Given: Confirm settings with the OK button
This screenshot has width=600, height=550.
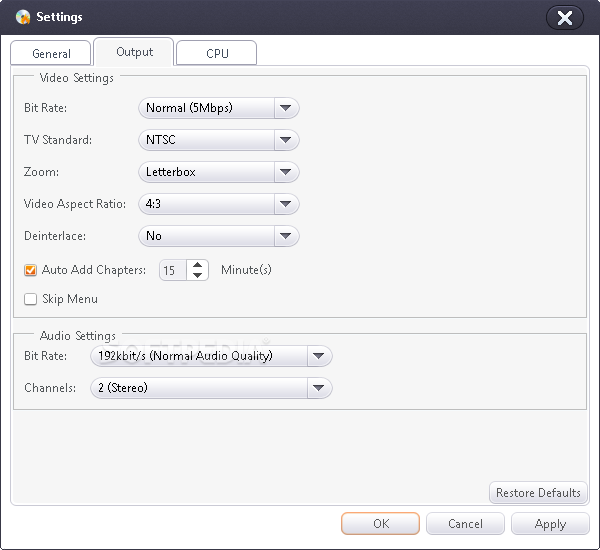Looking at the screenshot, I should tap(381, 524).
